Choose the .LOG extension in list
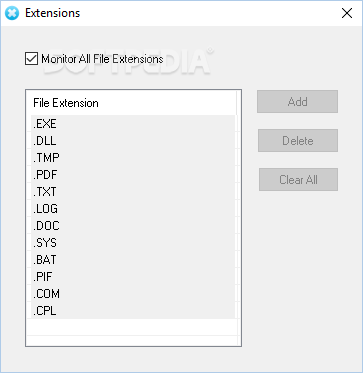Screen dimensions: 363x373 (133, 209)
